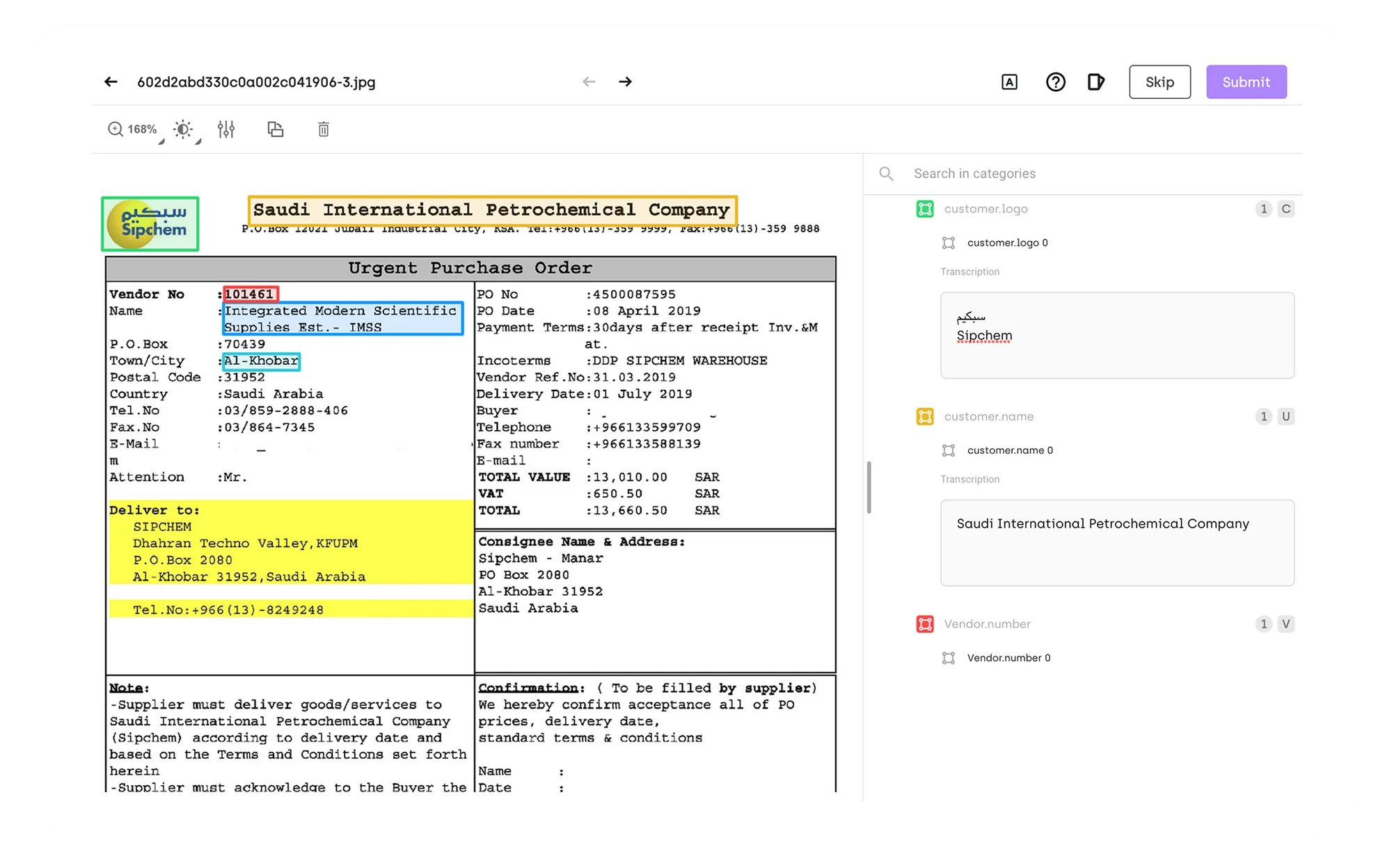Click the back arrow beside the file name
Image resolution: width=1392 pixels, height=868 pixels.
pos(111,82)
